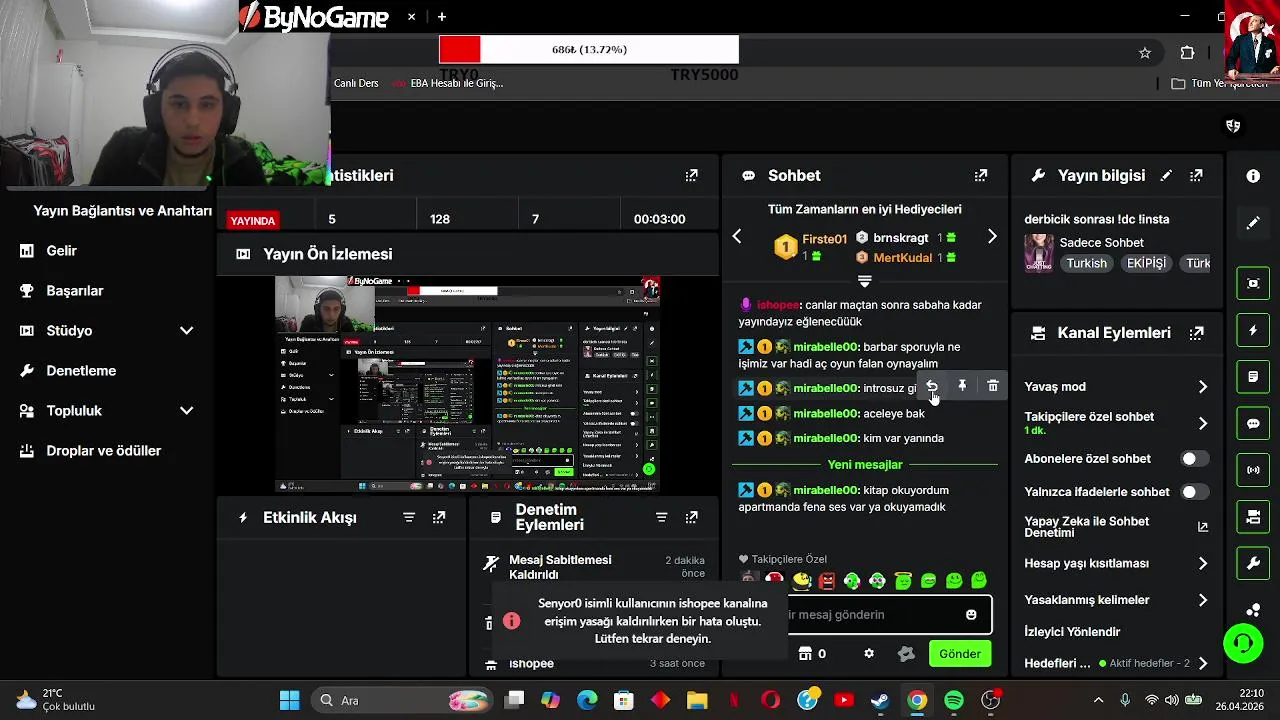Pop out the Yayın Ön İzlemesi statistics panel
This screenshot has height=720, width=1280.
[691, 175]
